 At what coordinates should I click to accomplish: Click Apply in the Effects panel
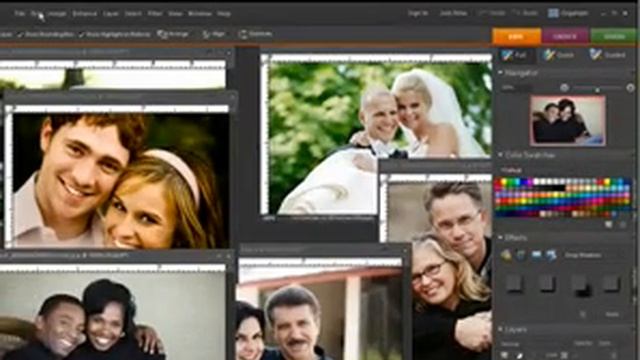[x=611, y=314]
